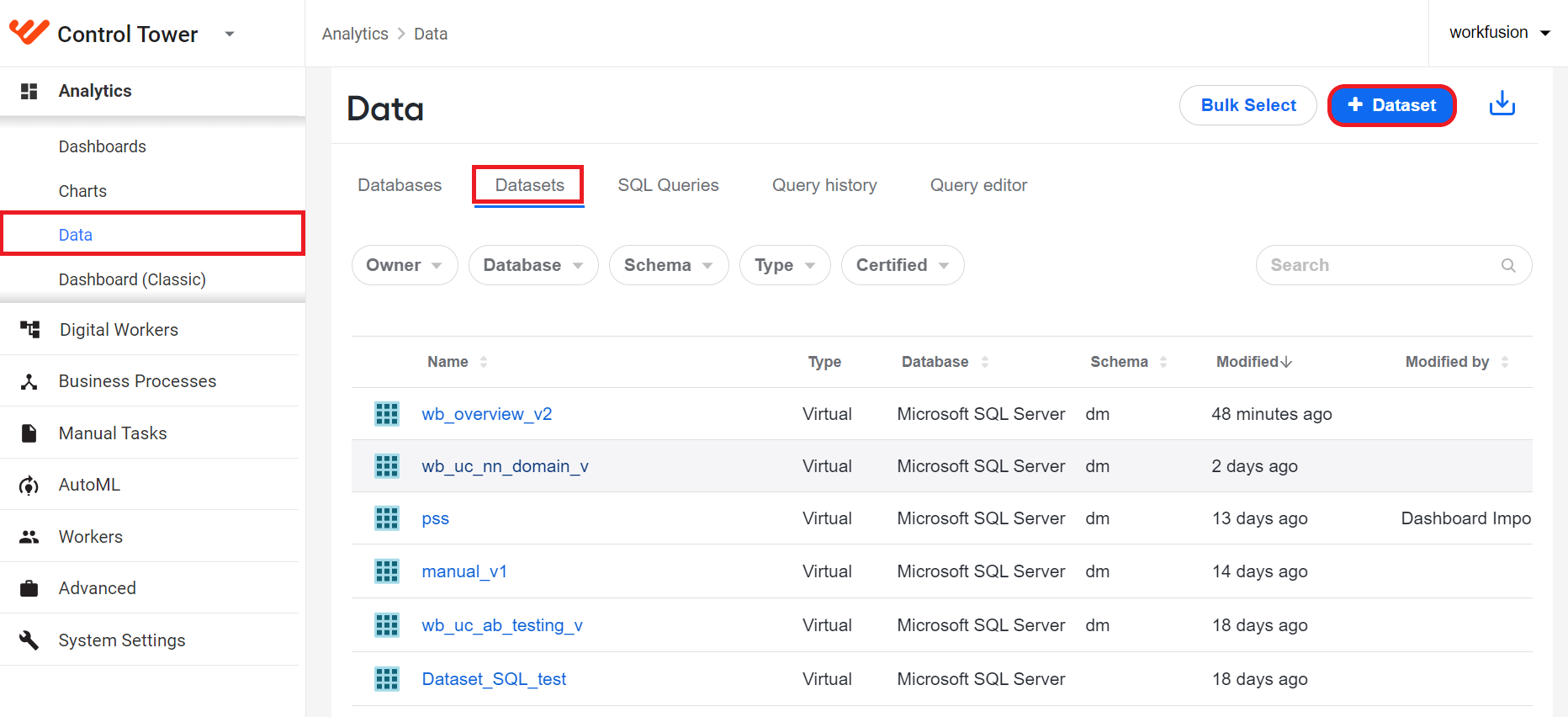Click Digital Workers sidebar label
This screenshot has height=717, width=1568.
119,330
